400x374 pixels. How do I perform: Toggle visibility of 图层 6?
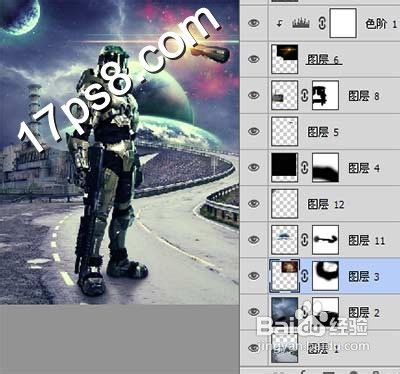tap(254, 59)
